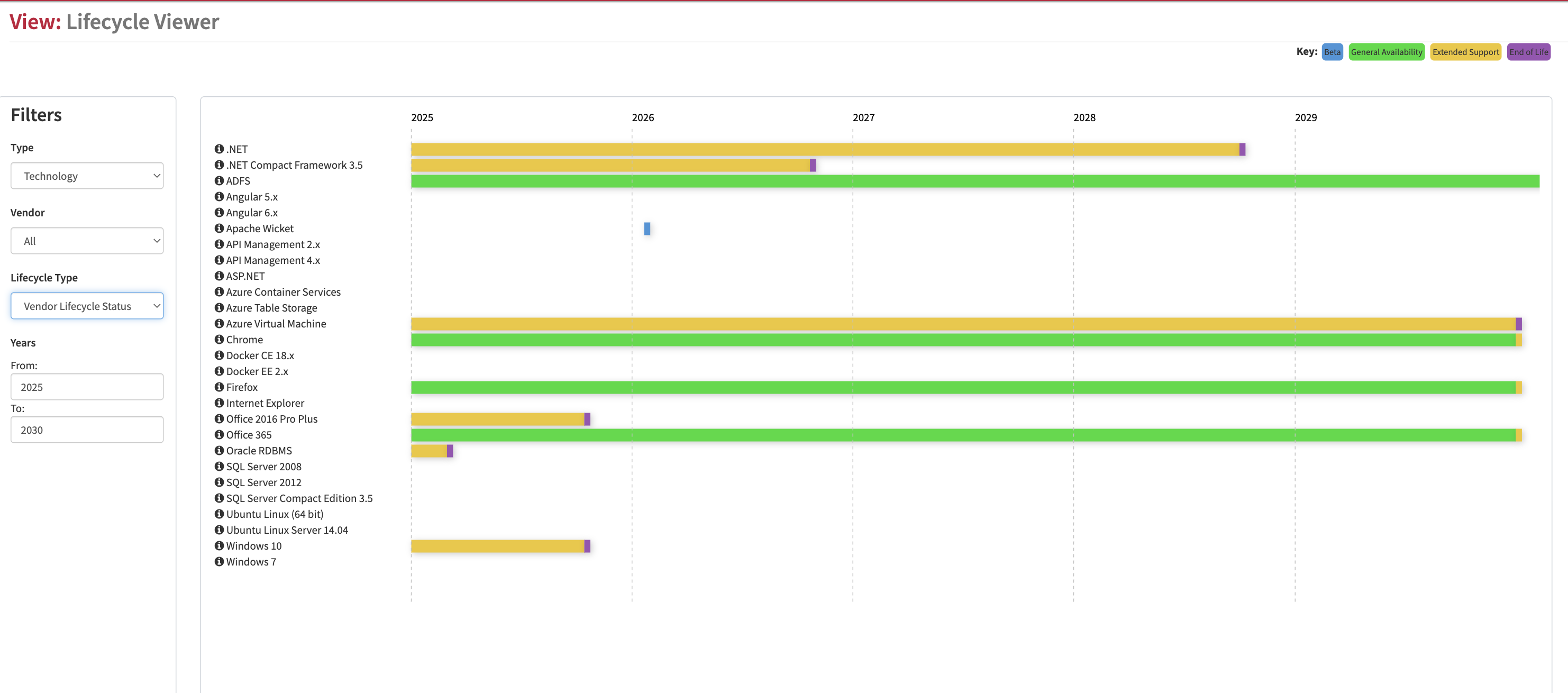Click the From year input field
The width and height of the screenshot is (1568, 693).
pos(87,387)
